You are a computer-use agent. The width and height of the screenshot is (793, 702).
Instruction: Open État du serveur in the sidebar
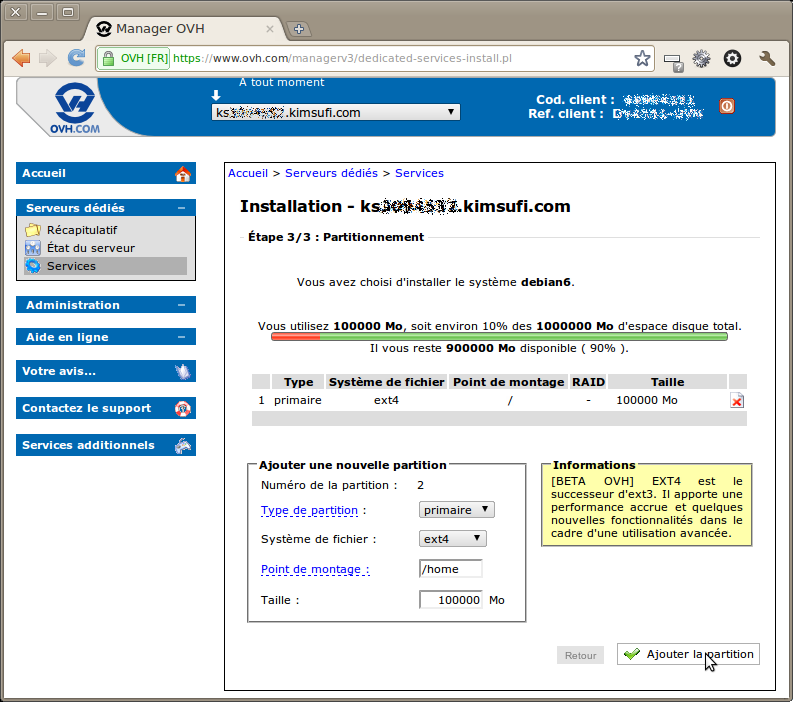click(91, 248)
